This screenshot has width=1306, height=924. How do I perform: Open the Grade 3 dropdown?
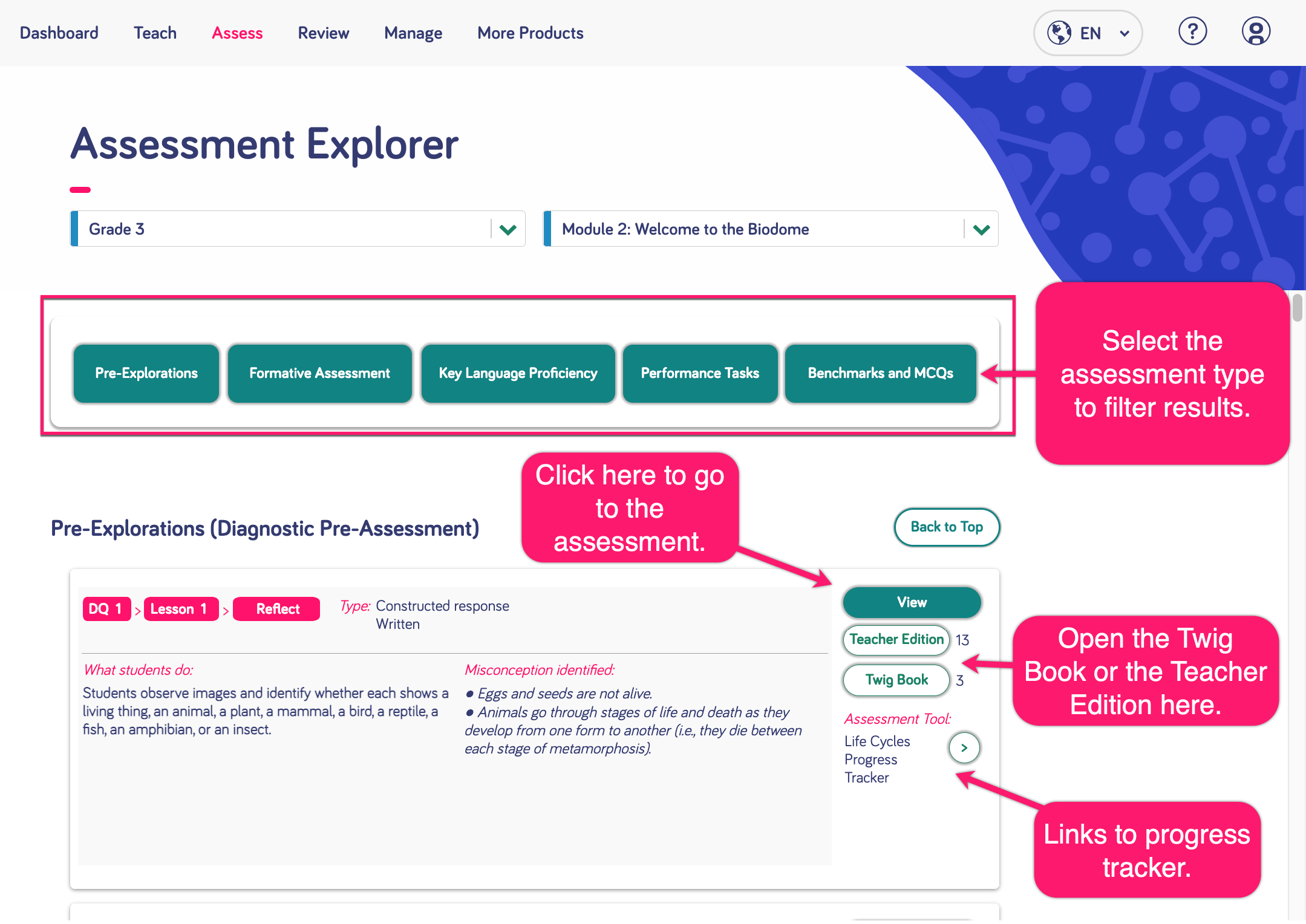click(298, 229)
